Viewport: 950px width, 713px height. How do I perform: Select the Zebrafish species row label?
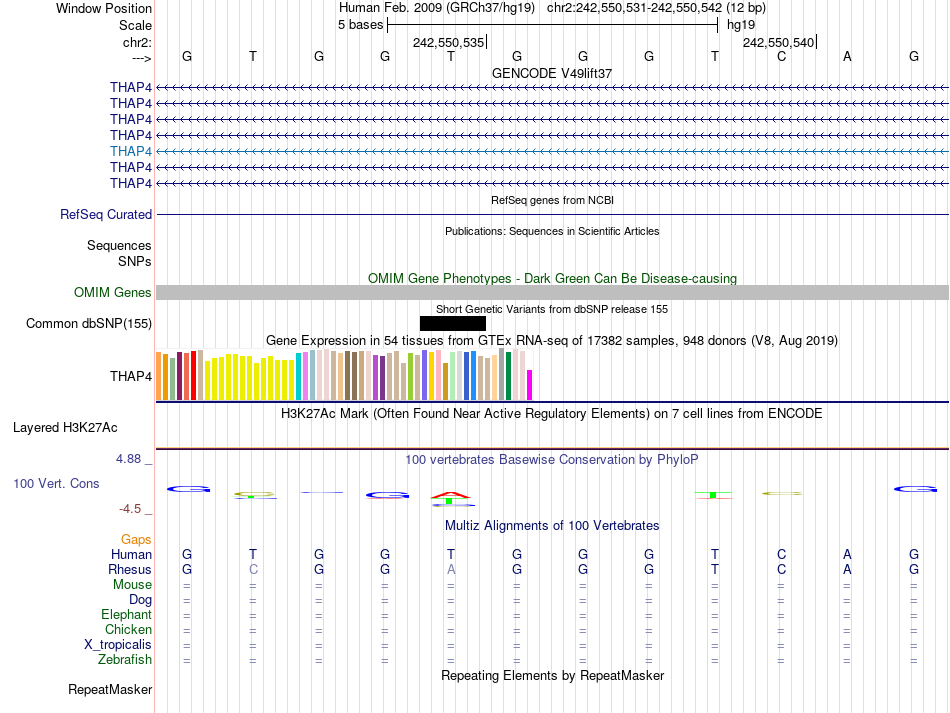coord(125,659)
